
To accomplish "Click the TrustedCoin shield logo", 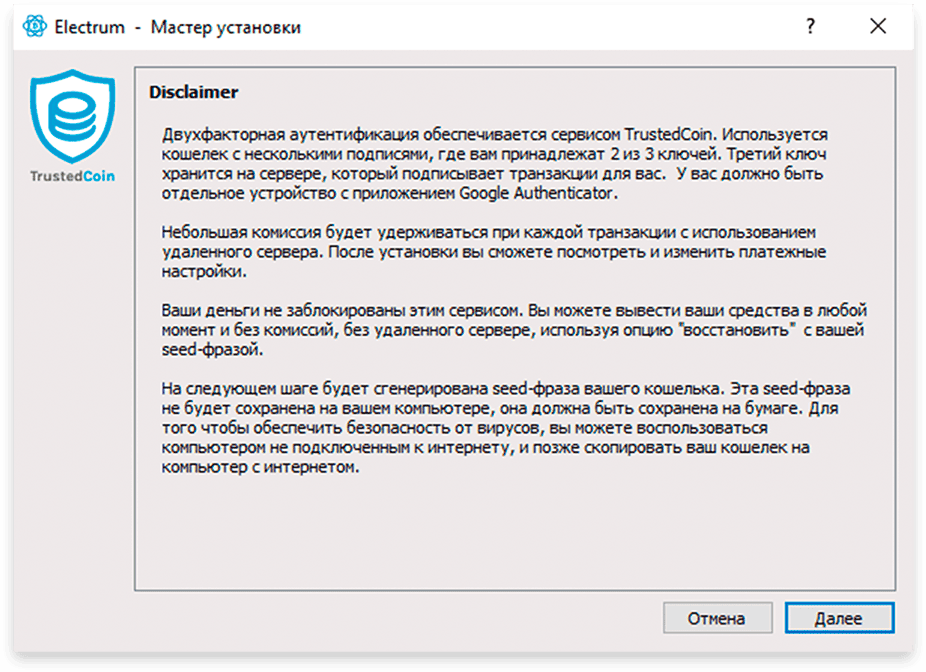I will (x=73, y=116).
